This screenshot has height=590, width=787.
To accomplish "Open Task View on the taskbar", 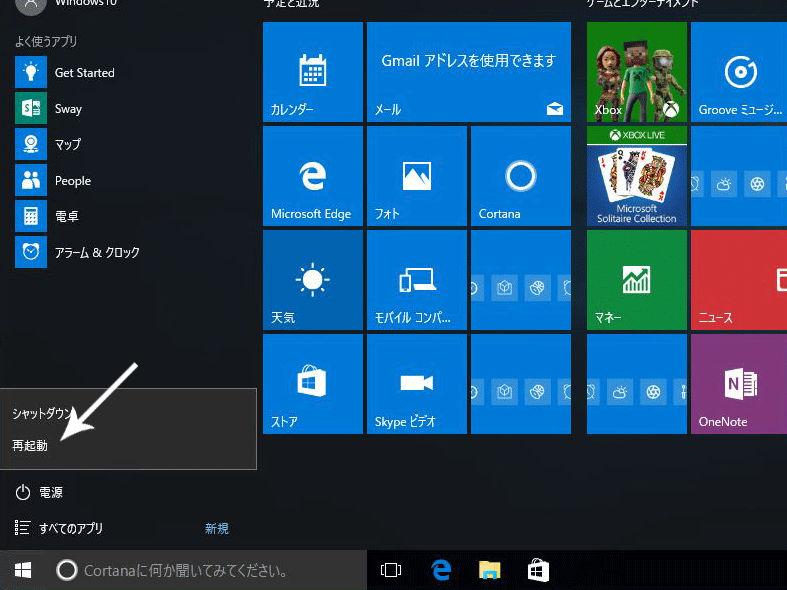I will tap(390, 570).
